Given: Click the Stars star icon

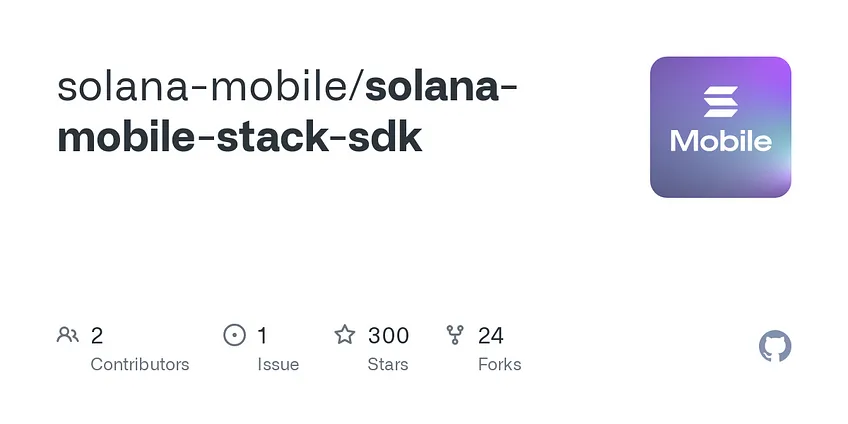Looking at the screenshot, I should tap(344, 335).
